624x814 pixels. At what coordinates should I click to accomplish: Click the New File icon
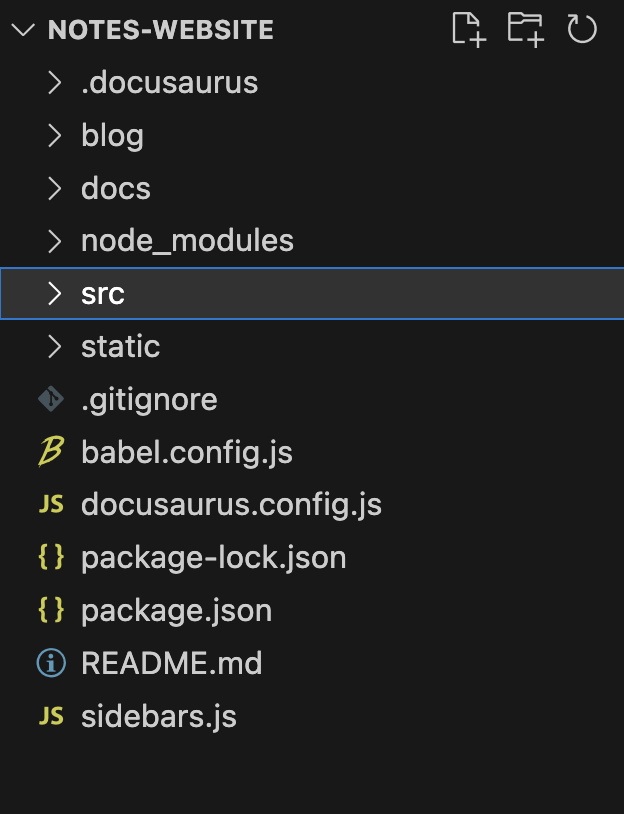pyautogui.click(x=469, y=30)
